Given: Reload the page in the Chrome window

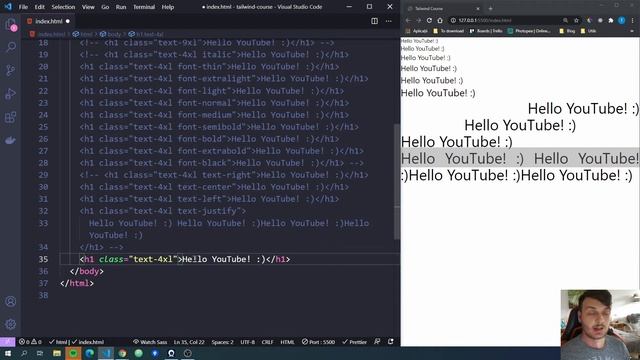Looking at the screenshot, I should pyautogui.click(x=429, y=20).
